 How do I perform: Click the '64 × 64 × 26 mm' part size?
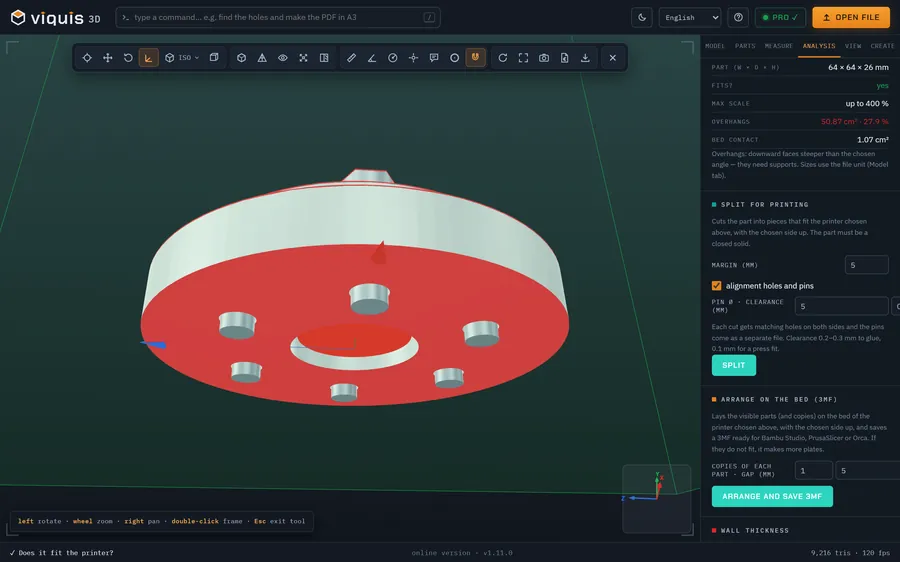(x=858, y=67)
